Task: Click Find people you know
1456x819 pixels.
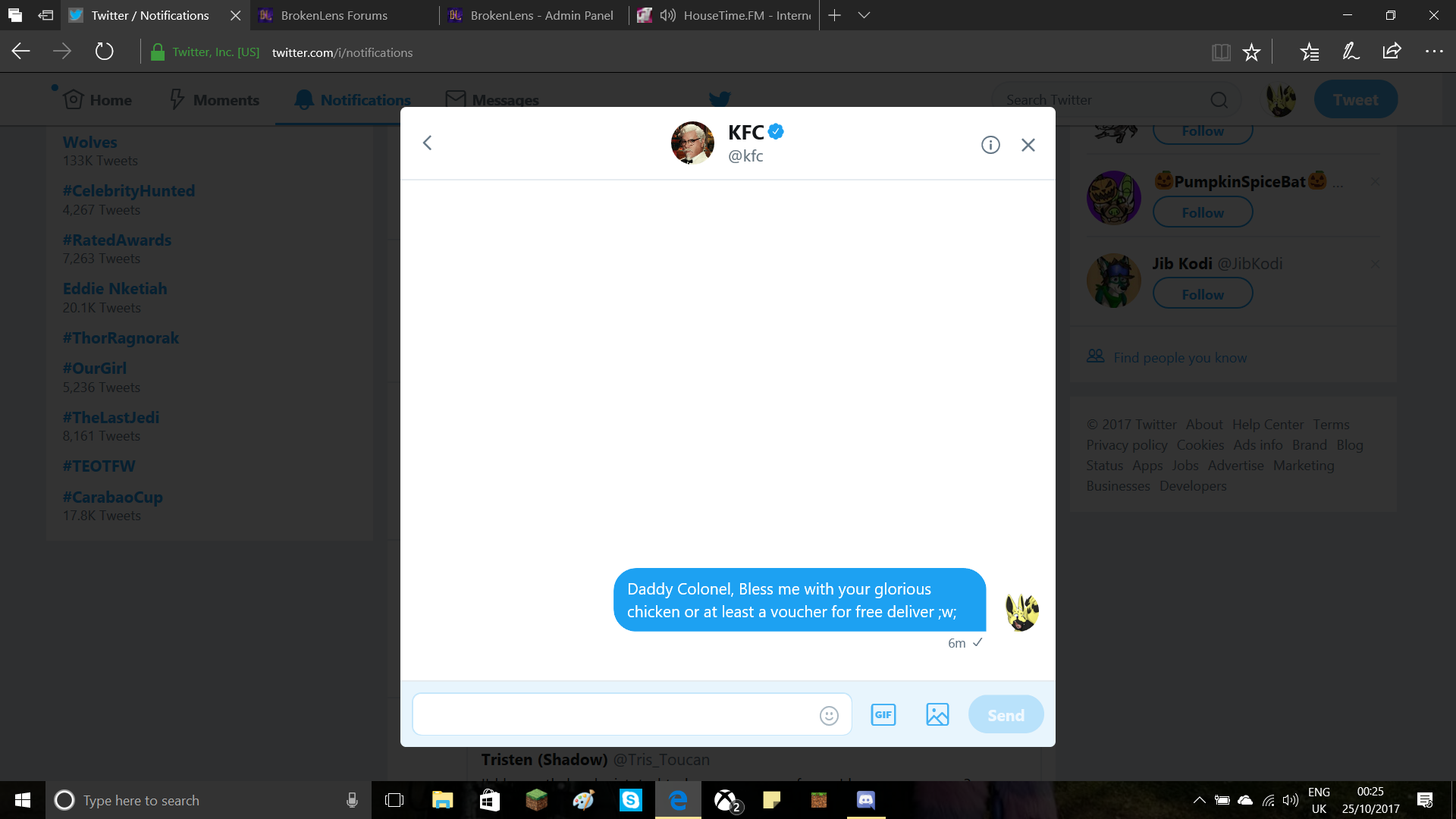Action: [1180, 358]
